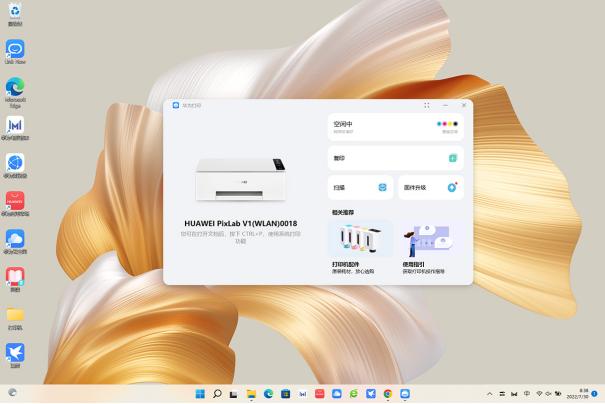
Task: Open the white M app in taskbar
Action: (x=302, y=394)
